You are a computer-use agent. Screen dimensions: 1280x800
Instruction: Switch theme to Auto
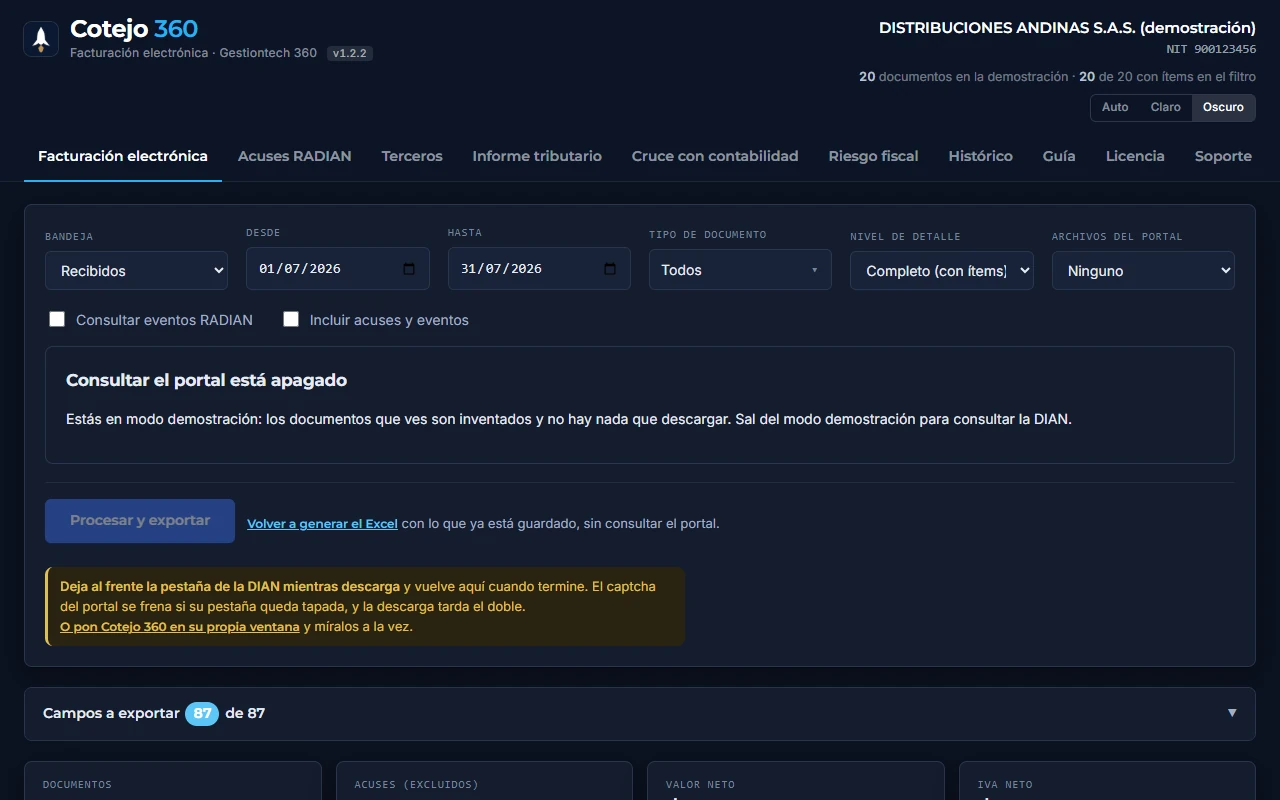tap(1115, 107)
